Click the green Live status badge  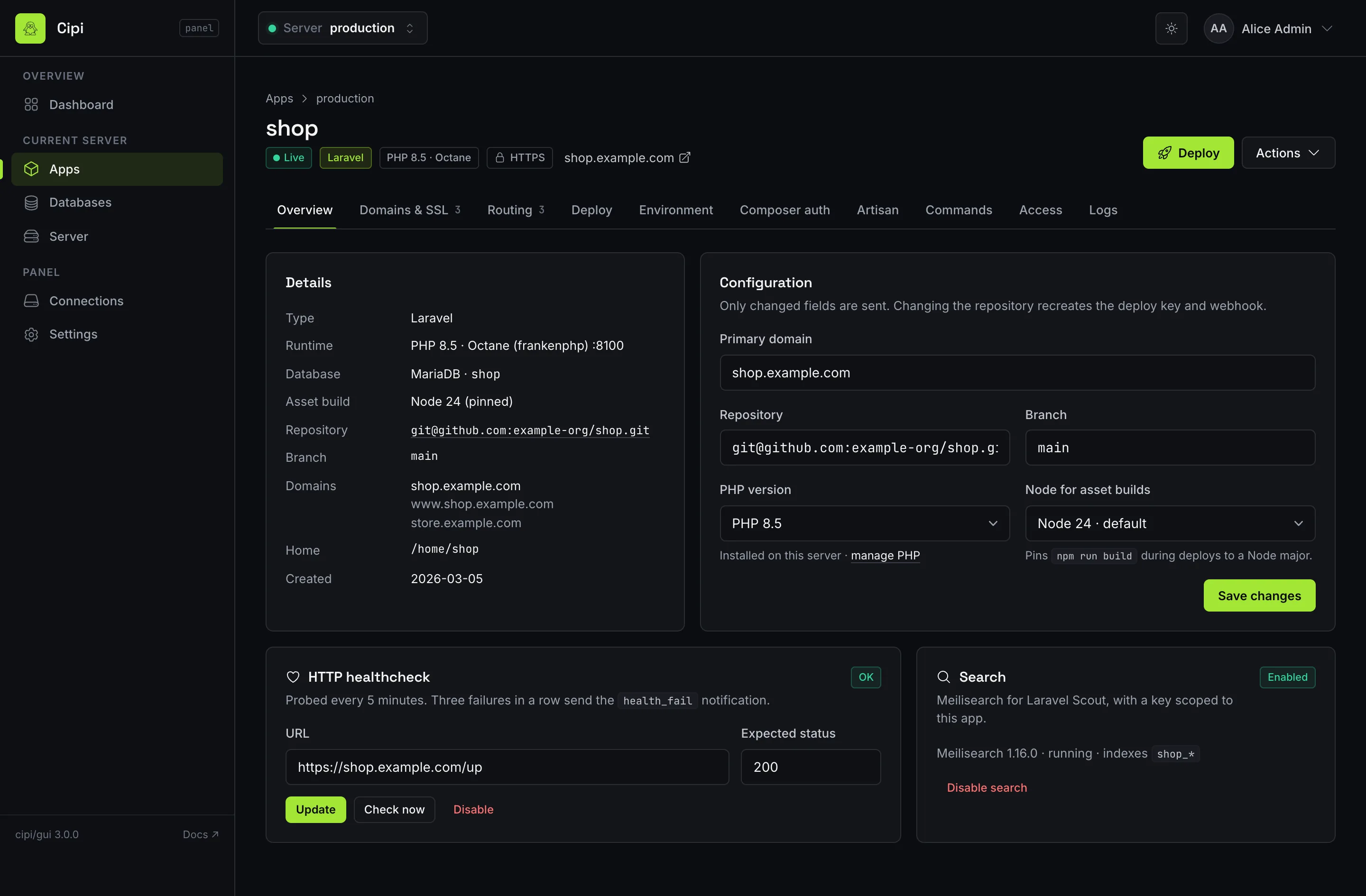pyautogui.click(x=289, y=157)
